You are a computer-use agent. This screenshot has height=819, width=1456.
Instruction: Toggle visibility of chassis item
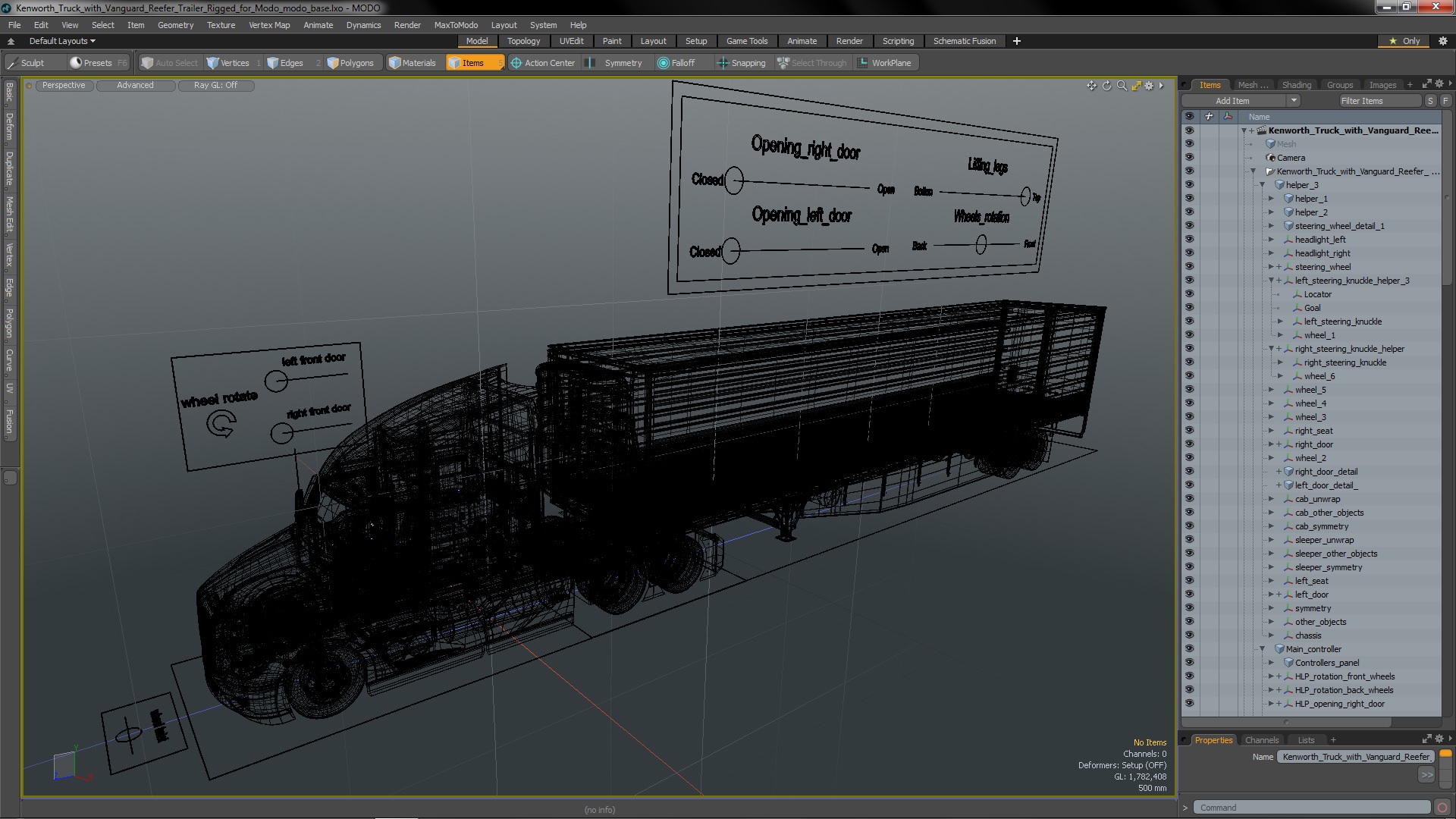coord(1189,635)
